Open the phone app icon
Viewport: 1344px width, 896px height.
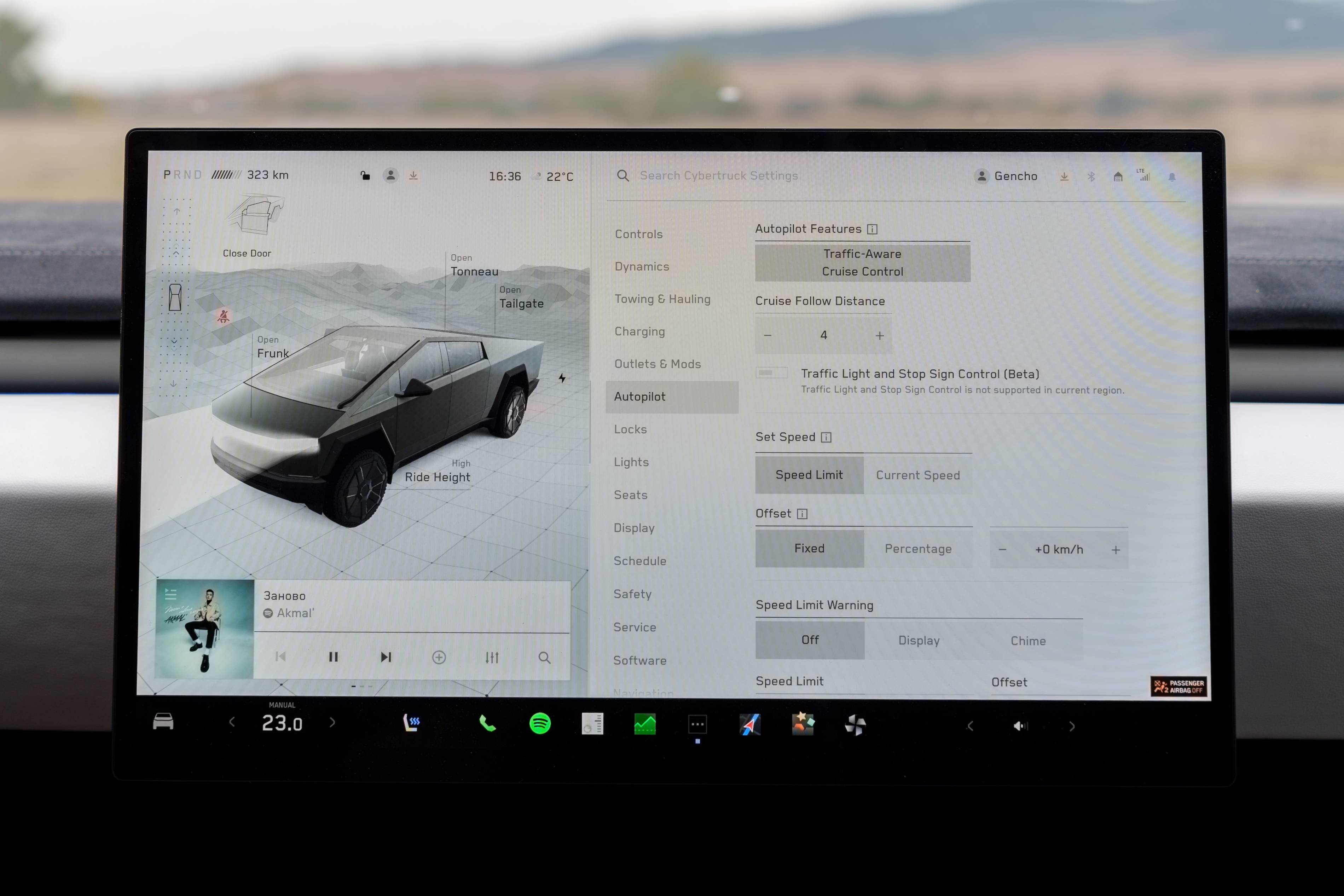[487, 724]
